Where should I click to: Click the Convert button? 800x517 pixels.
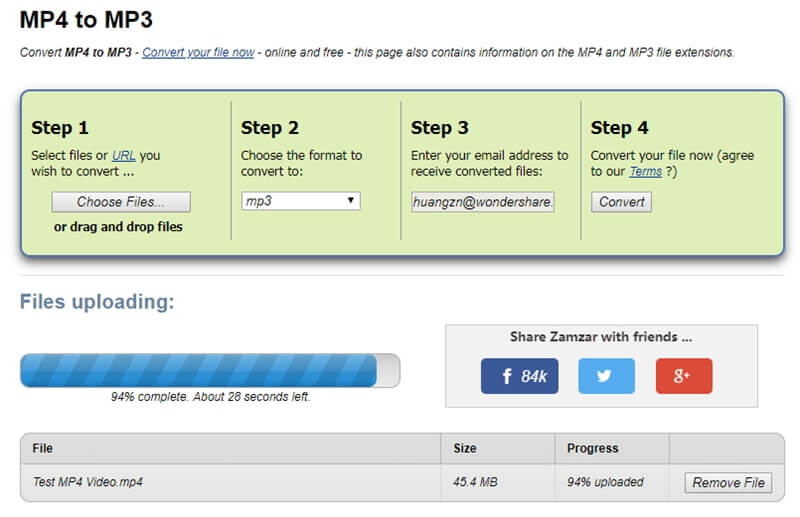[621, 202]
